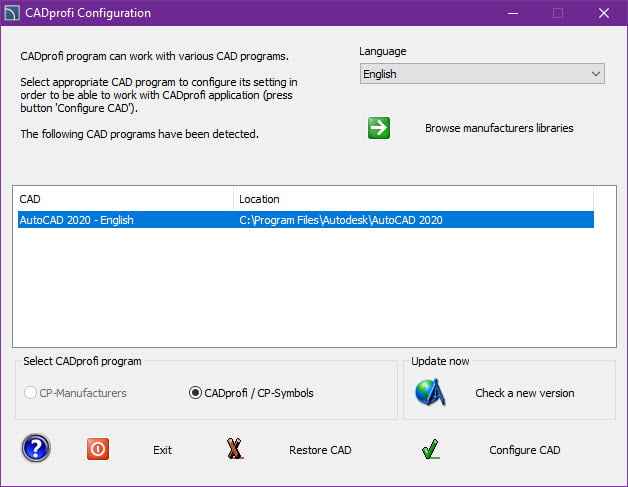
Task: Click the Configure CAD button label
Action: tap(525, 450)
